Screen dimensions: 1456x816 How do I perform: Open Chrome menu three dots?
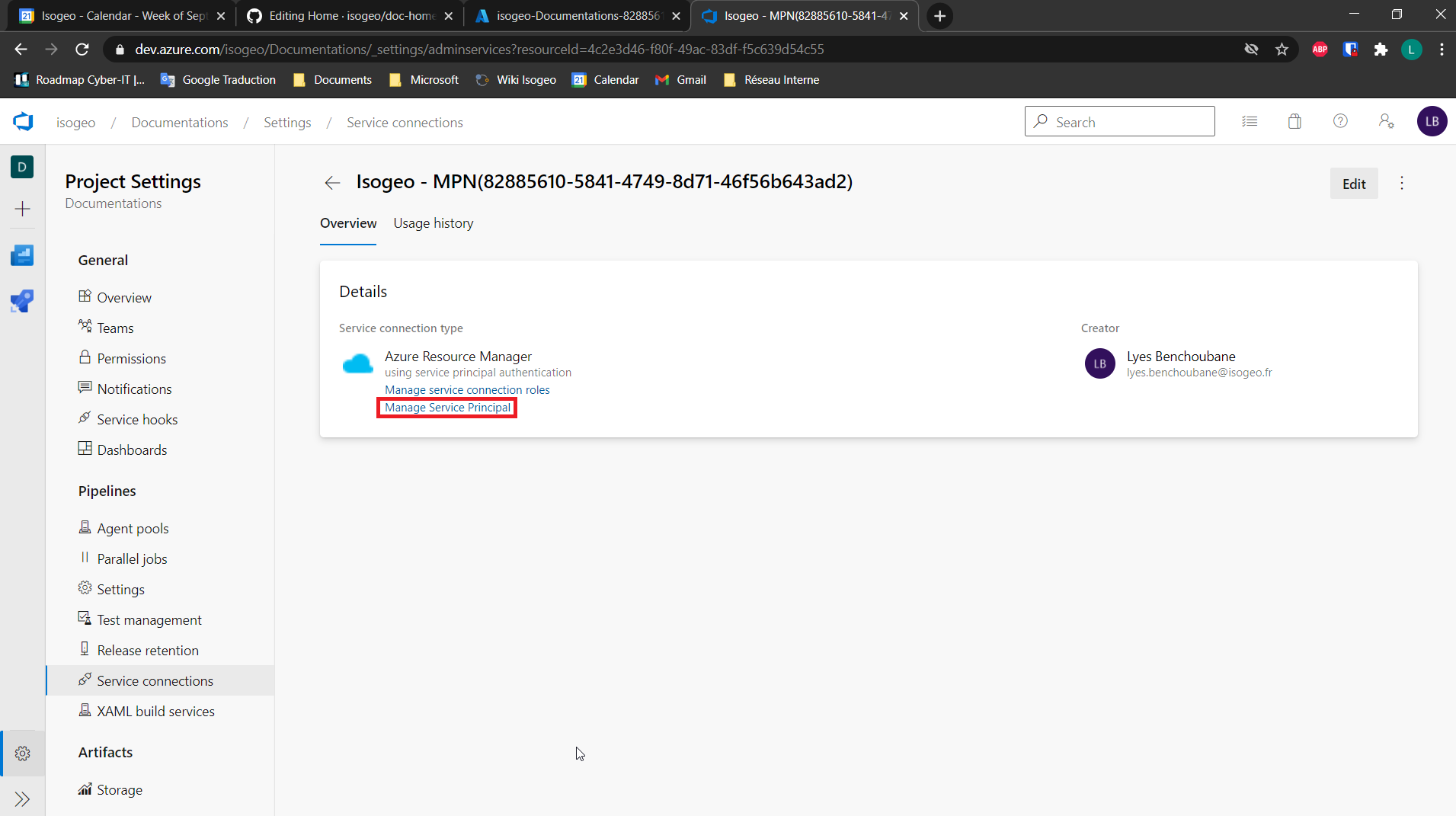point(1442,50)
